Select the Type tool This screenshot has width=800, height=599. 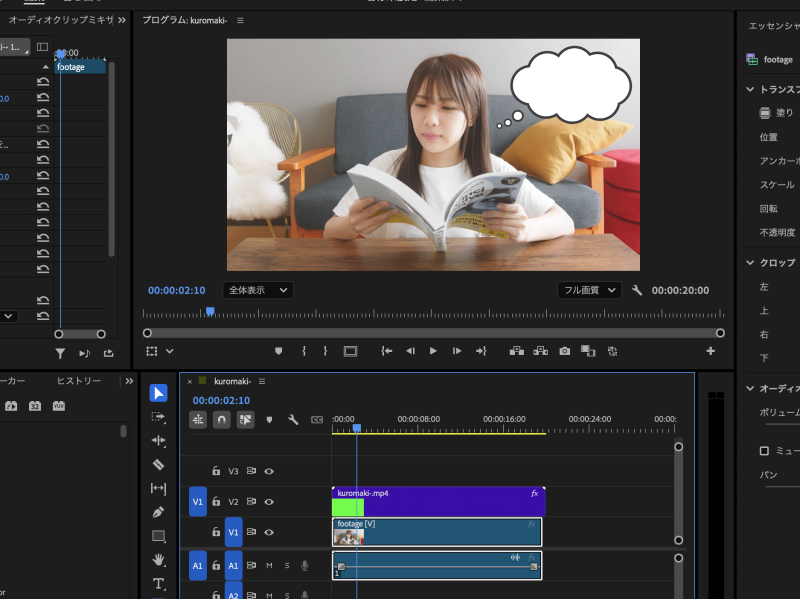158,583
